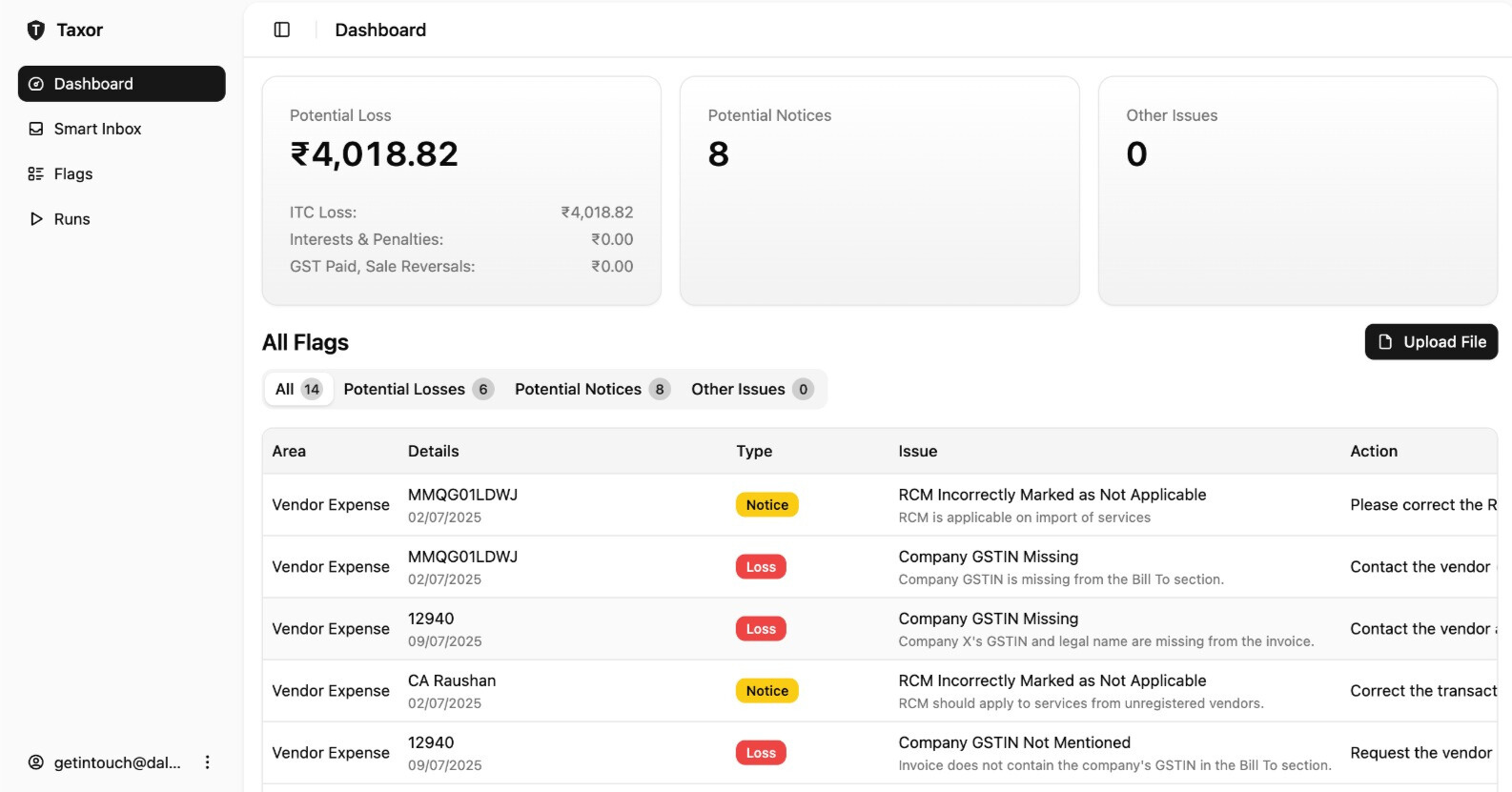Open Smart Inbox from the sidebar

pyautogui.click(x=97, y=129)
